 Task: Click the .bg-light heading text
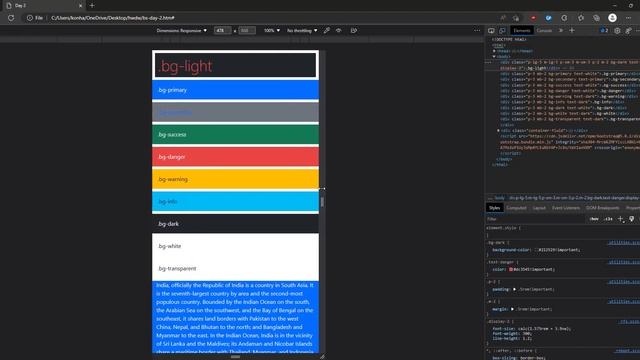(185, 66)
